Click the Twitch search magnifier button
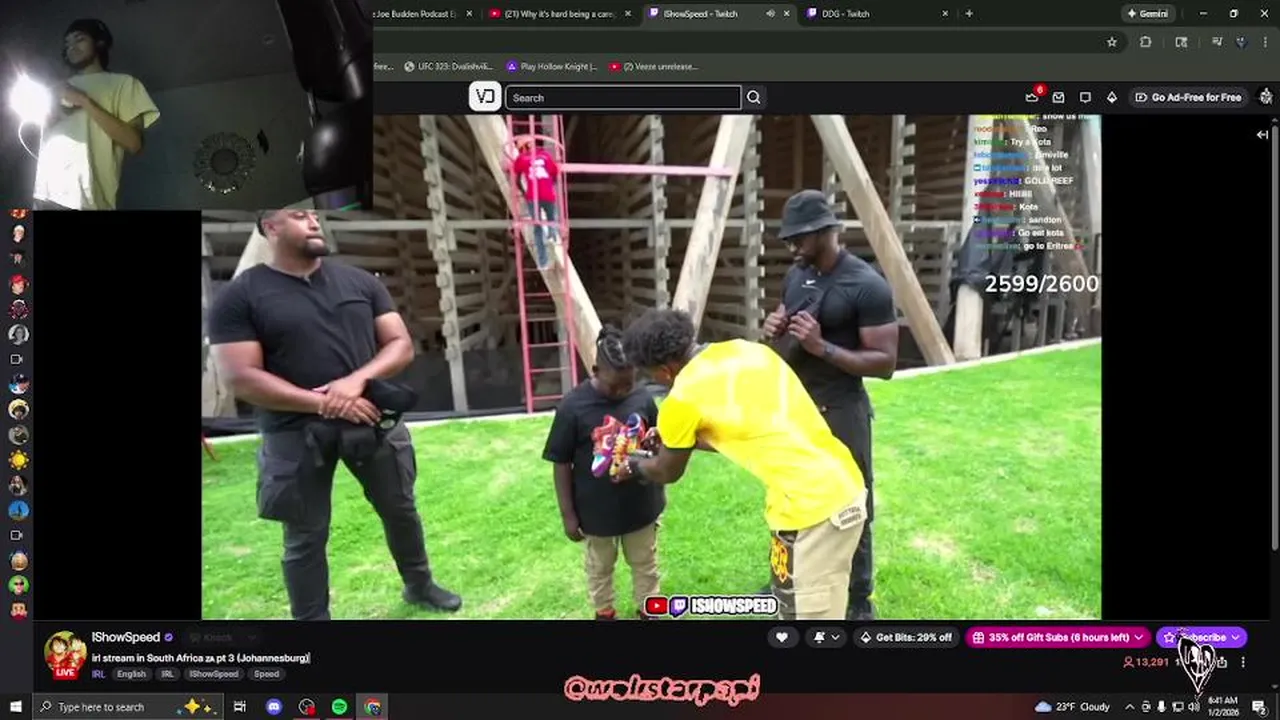Image resolution: width=1280 pixels, height=720 pixels. pos(754,97)
